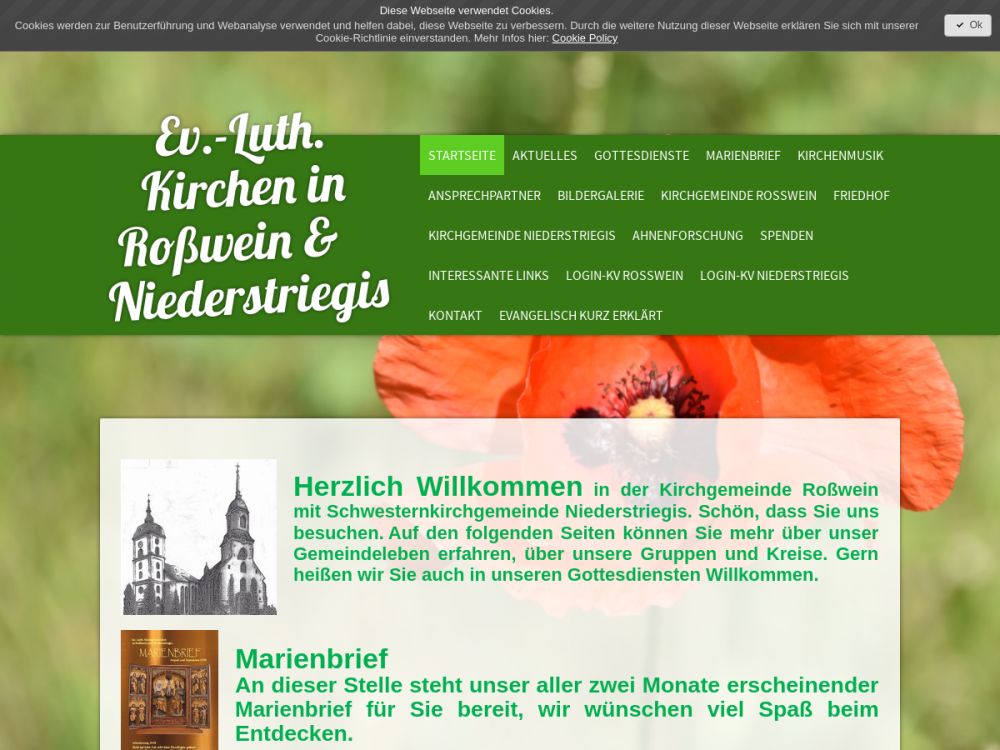Open Interessante Links page
Image resolution: width=1000 pixels, height=750 pixels.
click(x=488, y=275)
